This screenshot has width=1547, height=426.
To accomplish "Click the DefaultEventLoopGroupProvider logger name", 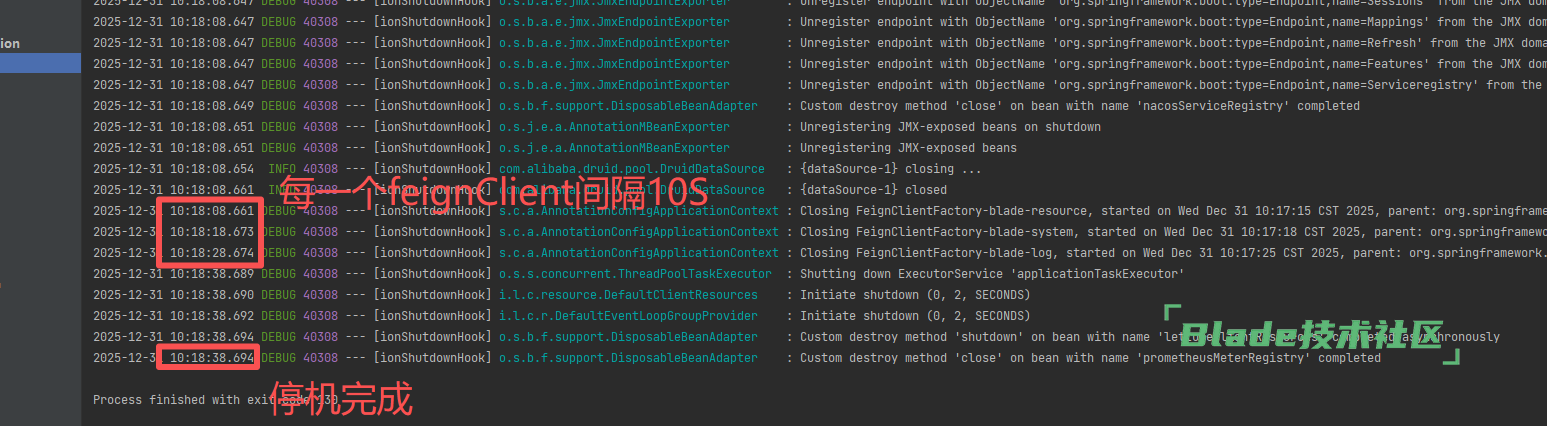I will pos(628,316).
